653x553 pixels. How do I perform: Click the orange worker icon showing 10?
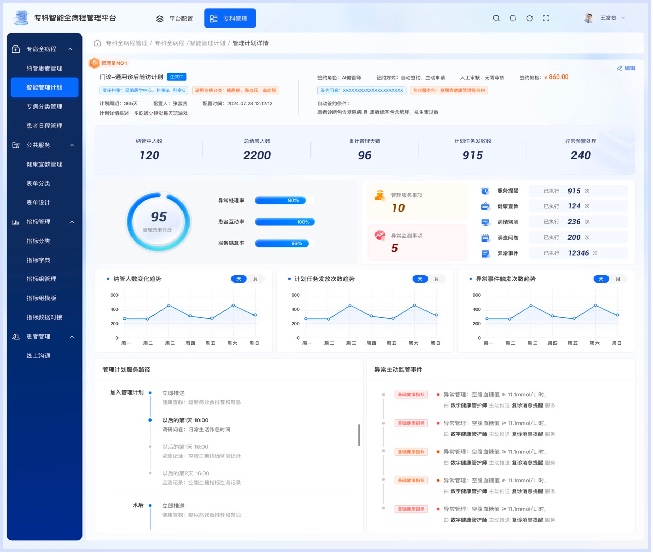click(x=380, y=195)
